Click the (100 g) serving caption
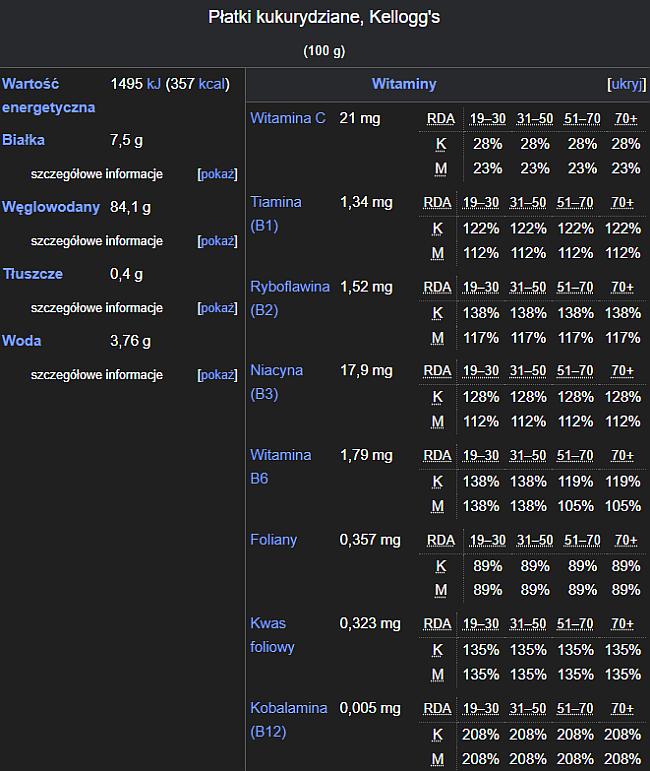Screen dimensions: 650x771 coord(324,51)
